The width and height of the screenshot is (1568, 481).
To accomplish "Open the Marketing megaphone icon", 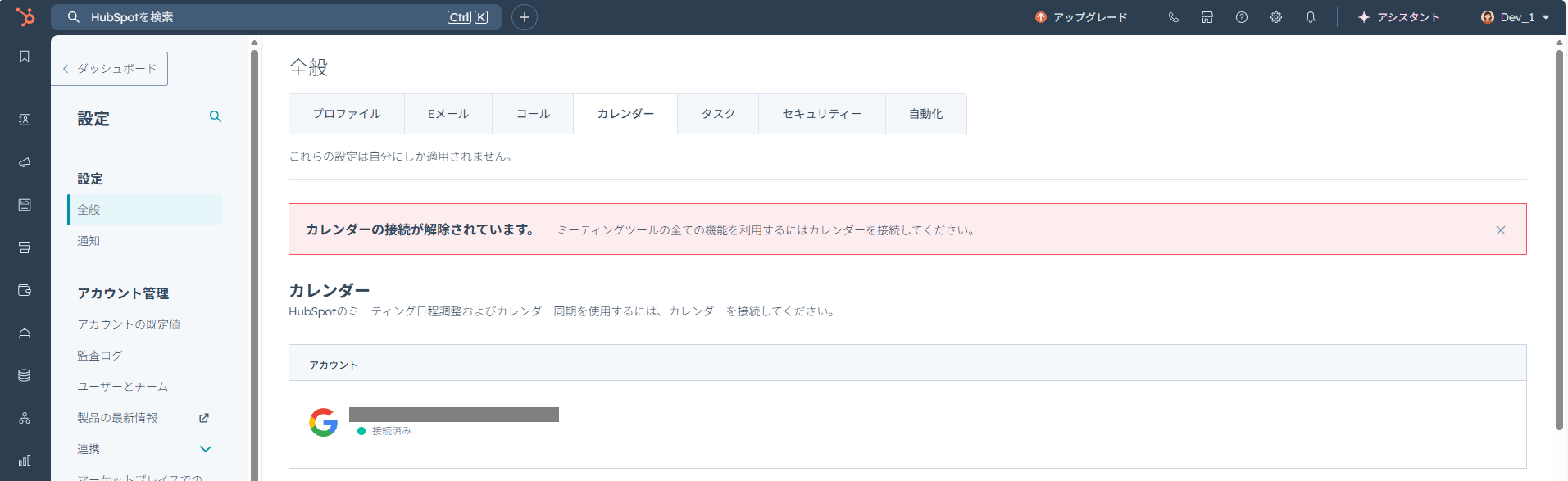I will click(25, 162).
